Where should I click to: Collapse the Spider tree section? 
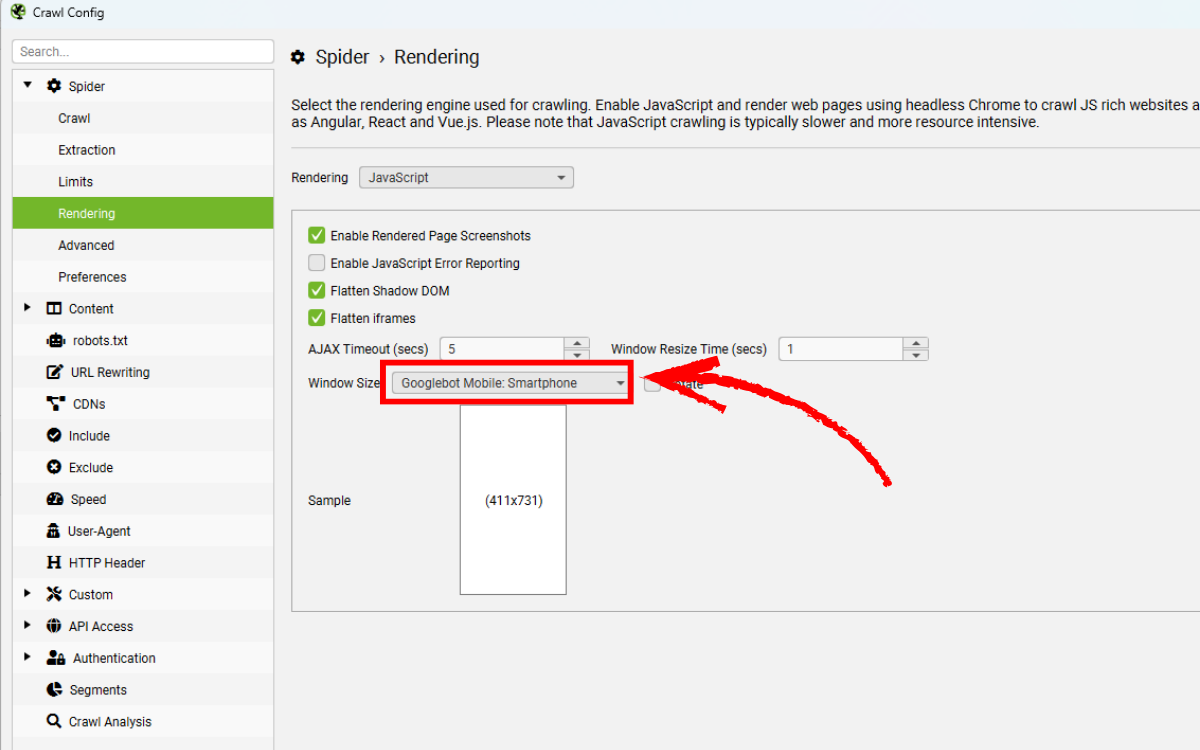click(x=27, y=86)
